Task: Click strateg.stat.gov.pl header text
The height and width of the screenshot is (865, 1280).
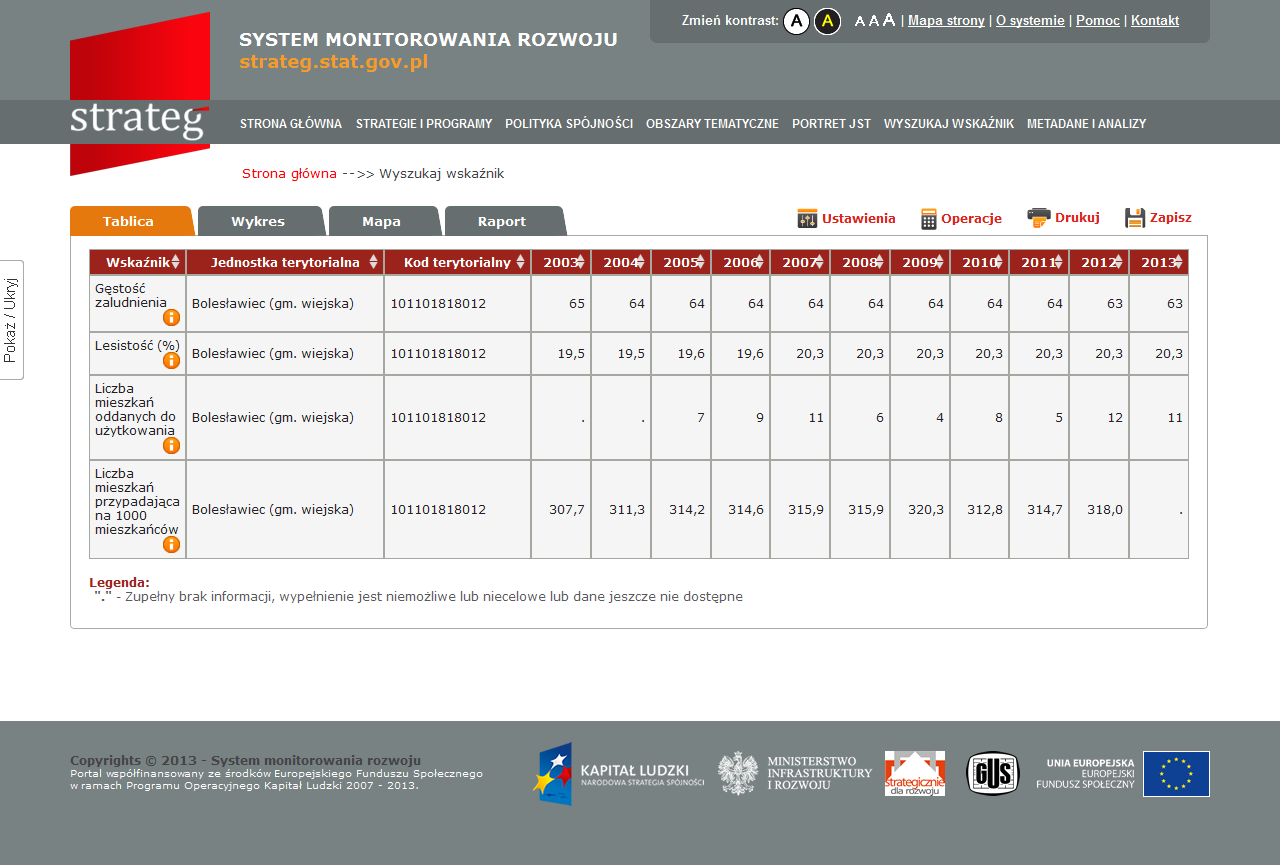Action: pos(334,62)
